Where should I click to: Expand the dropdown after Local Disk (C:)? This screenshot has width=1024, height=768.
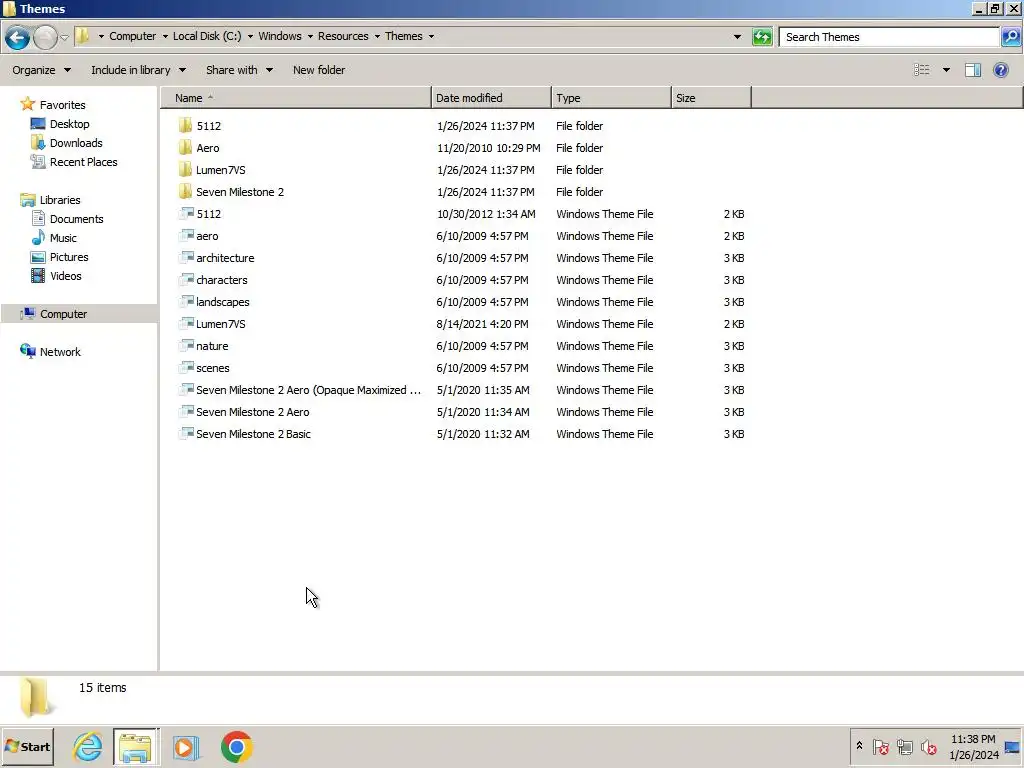click(250, 37)
